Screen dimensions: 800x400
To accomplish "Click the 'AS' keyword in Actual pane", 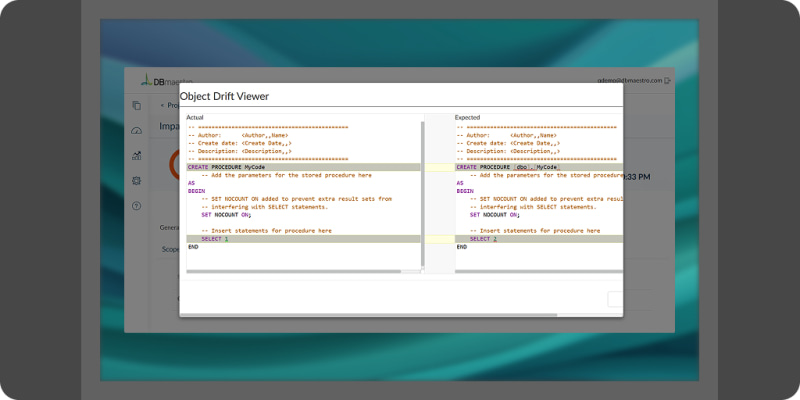I will point(191,183).
